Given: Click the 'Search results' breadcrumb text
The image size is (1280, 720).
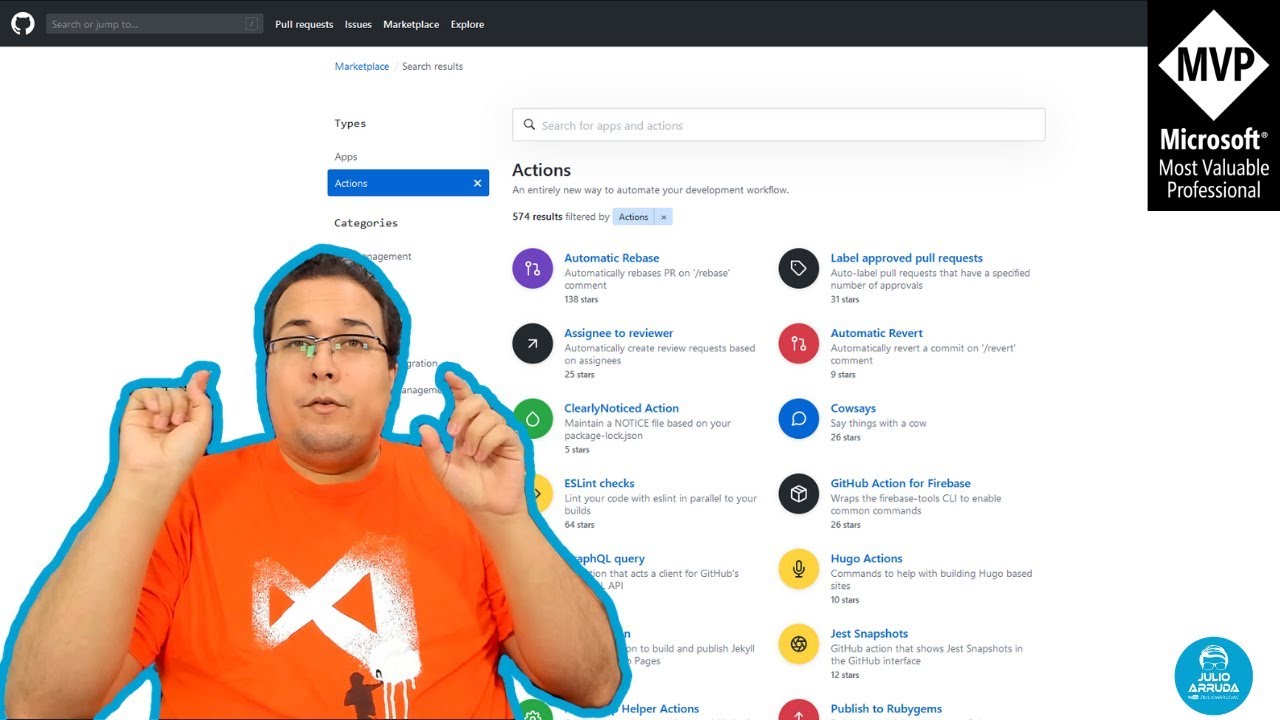Looking at the screenshot, I should [x=432, y=66].
